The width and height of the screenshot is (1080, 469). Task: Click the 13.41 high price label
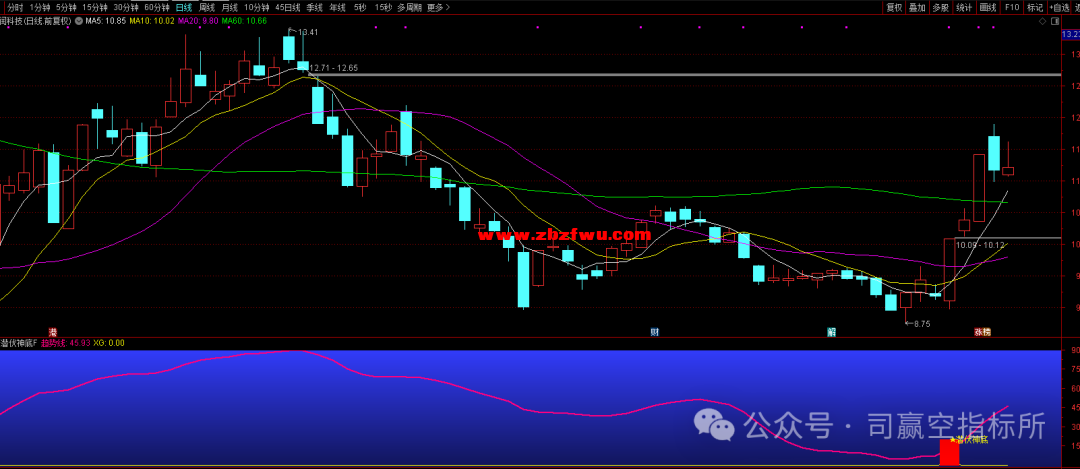click(x=308, y=32)
